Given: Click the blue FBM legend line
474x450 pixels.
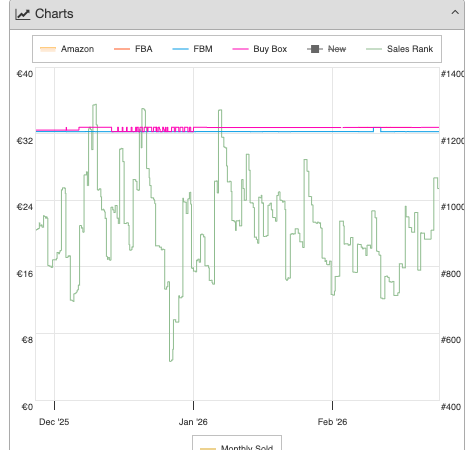Looking at the screenshot, I should click(x=180, y=49).
